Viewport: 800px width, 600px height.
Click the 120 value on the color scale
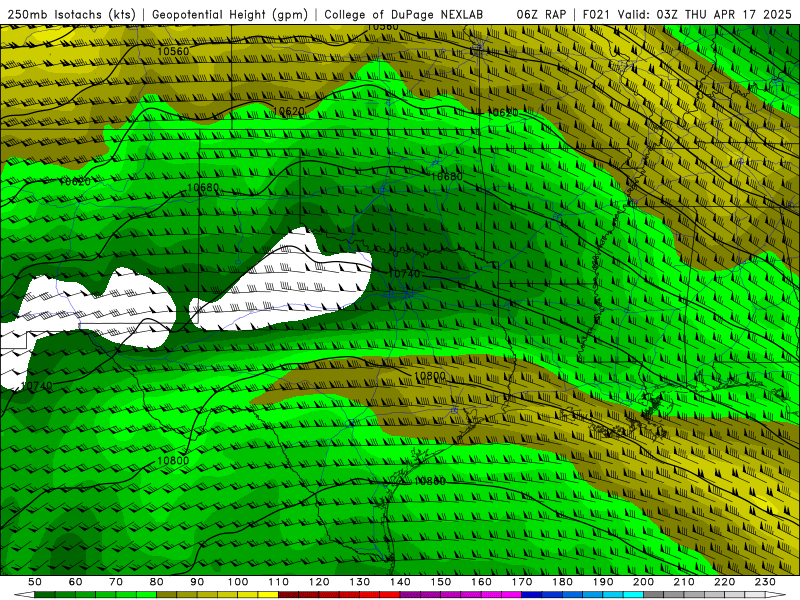click(x=319, y=582)
